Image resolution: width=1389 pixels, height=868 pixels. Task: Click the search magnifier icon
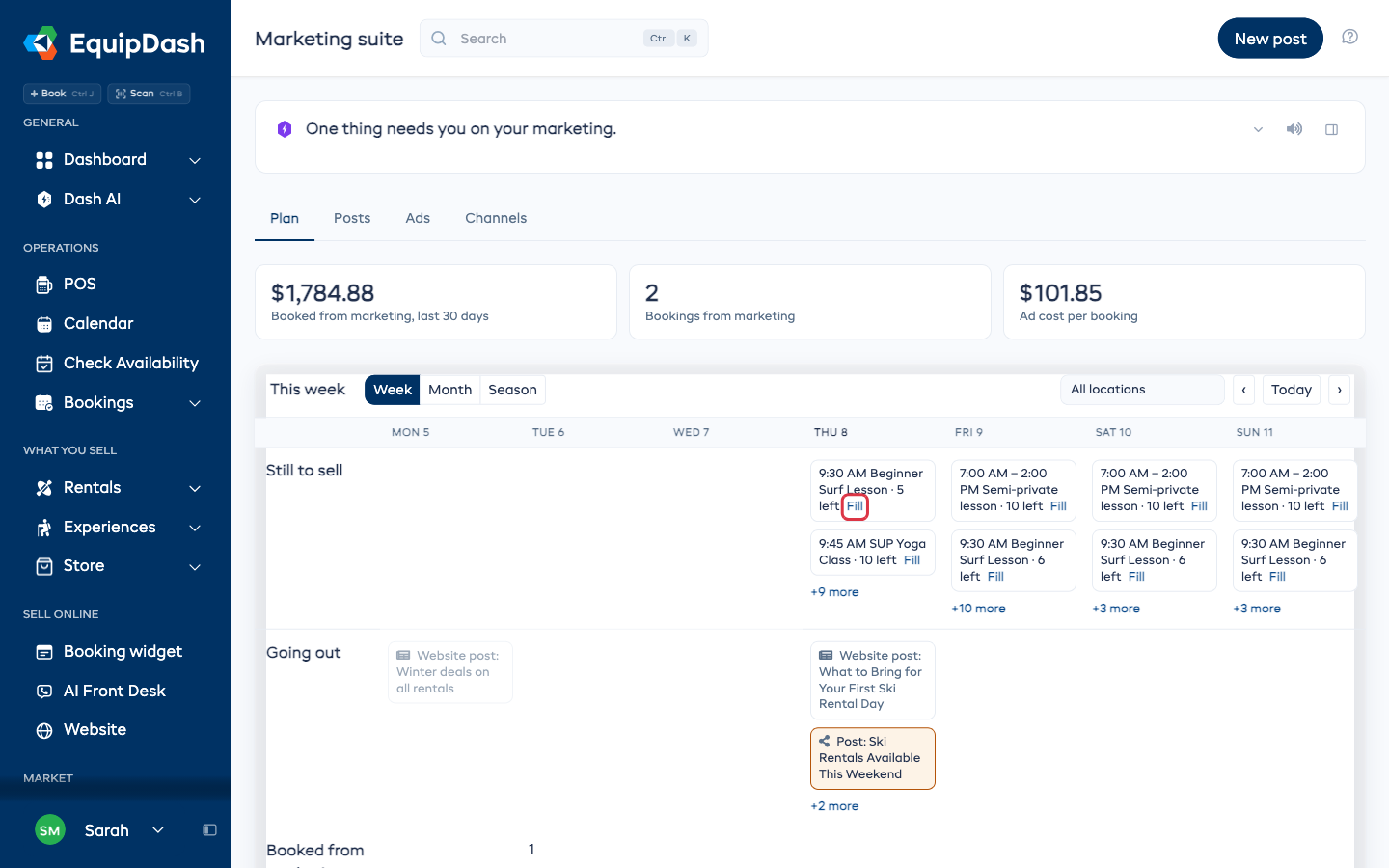click(x=439, y=39)
